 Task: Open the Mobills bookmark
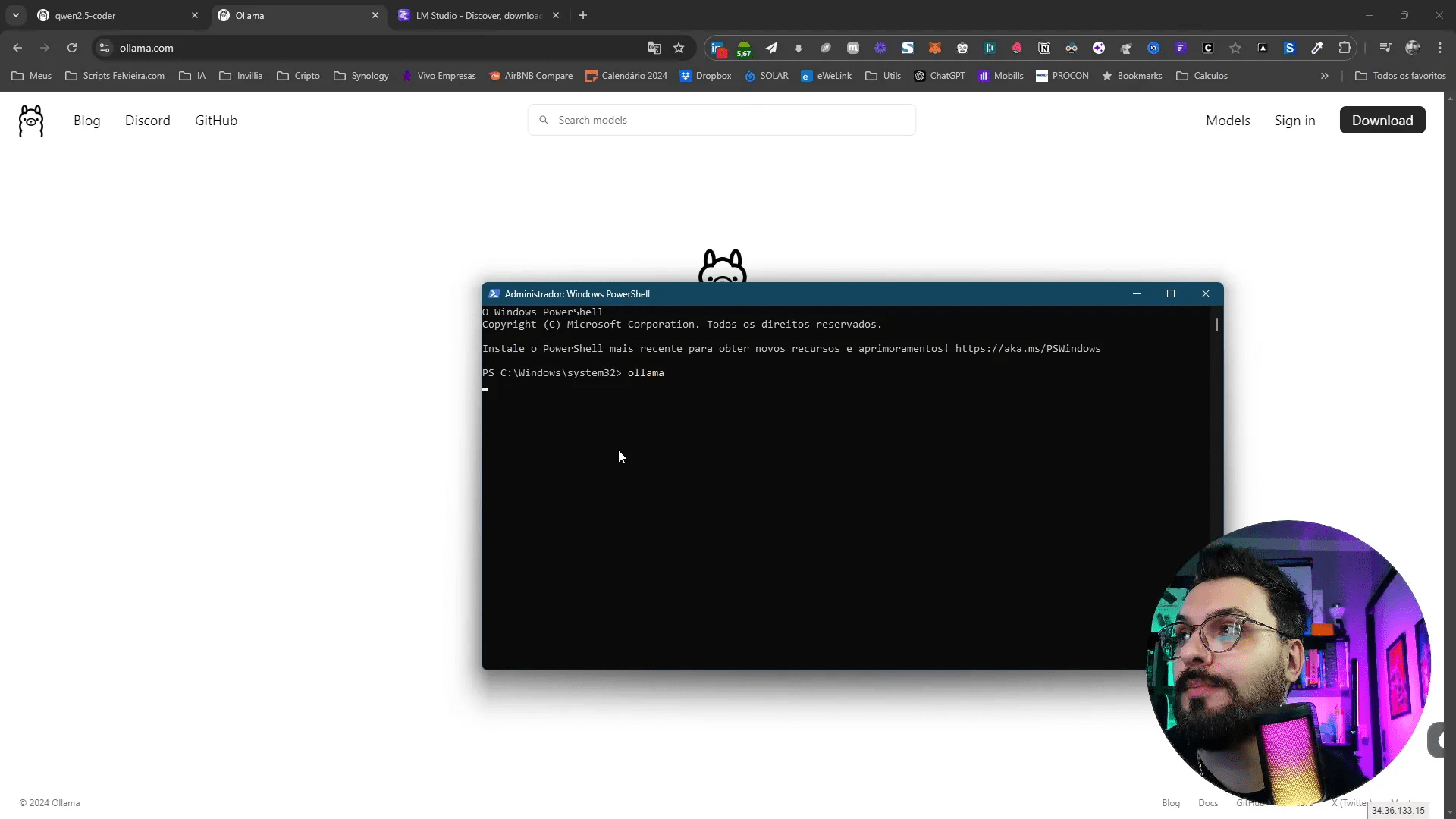pyautogui.click(x=1001, y=76)
